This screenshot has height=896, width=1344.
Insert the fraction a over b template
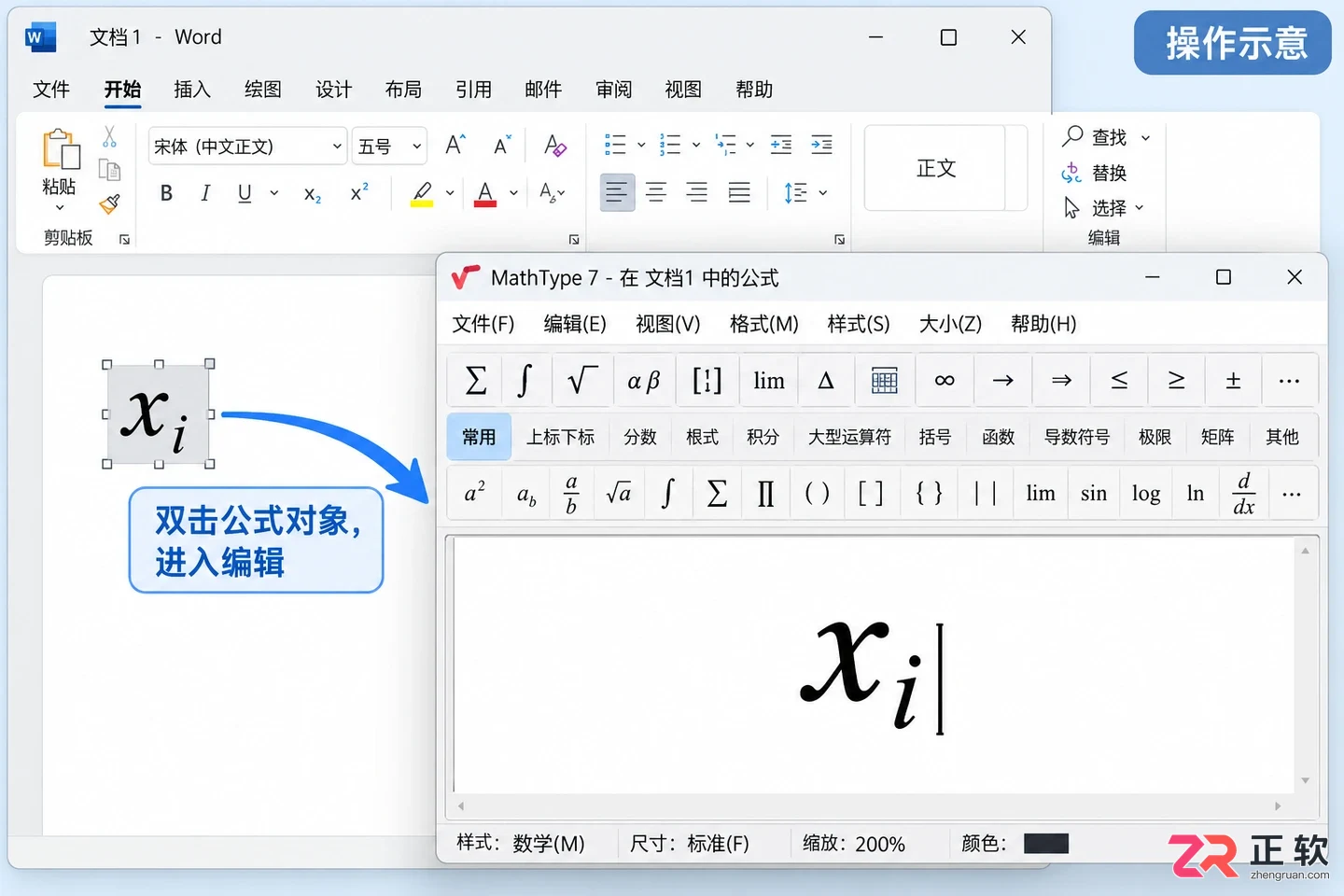tap(571, 494)
